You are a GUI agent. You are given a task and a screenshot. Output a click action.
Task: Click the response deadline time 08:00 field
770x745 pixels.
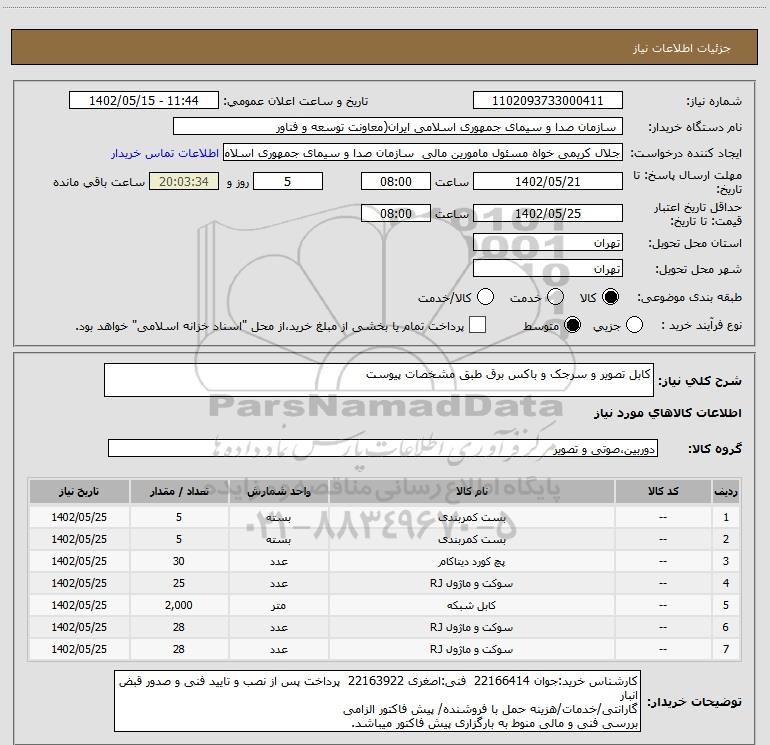click(x=396, y=181)
